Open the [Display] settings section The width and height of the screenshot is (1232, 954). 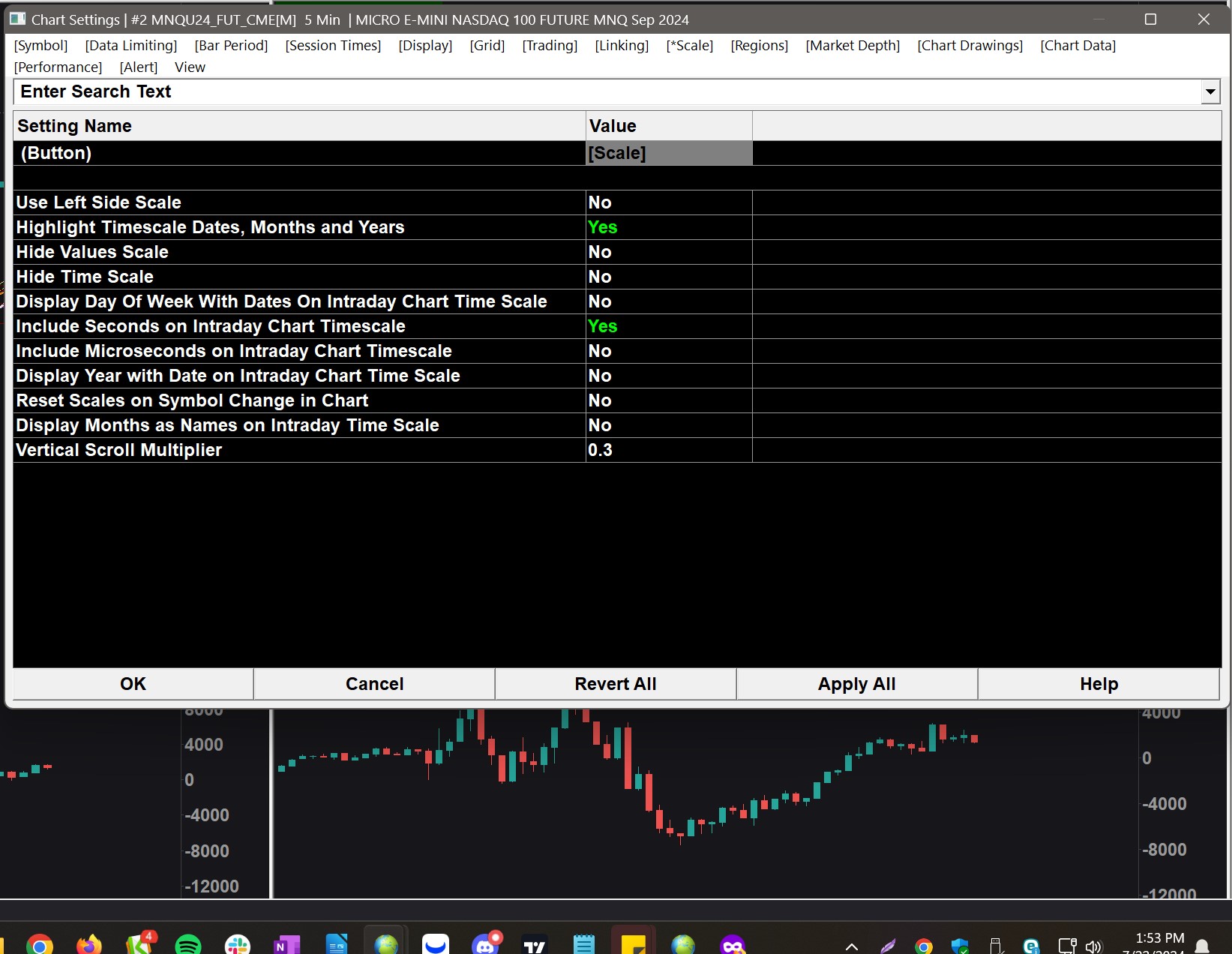(x=425, y=46)
